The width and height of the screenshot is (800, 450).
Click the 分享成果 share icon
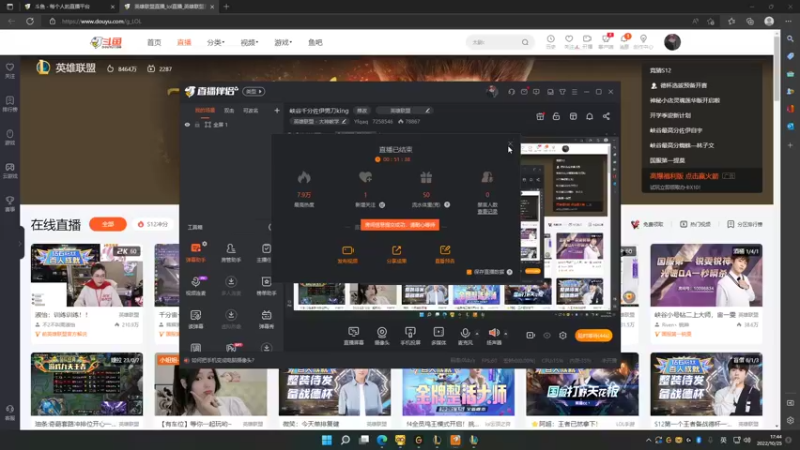click(396, 250)
